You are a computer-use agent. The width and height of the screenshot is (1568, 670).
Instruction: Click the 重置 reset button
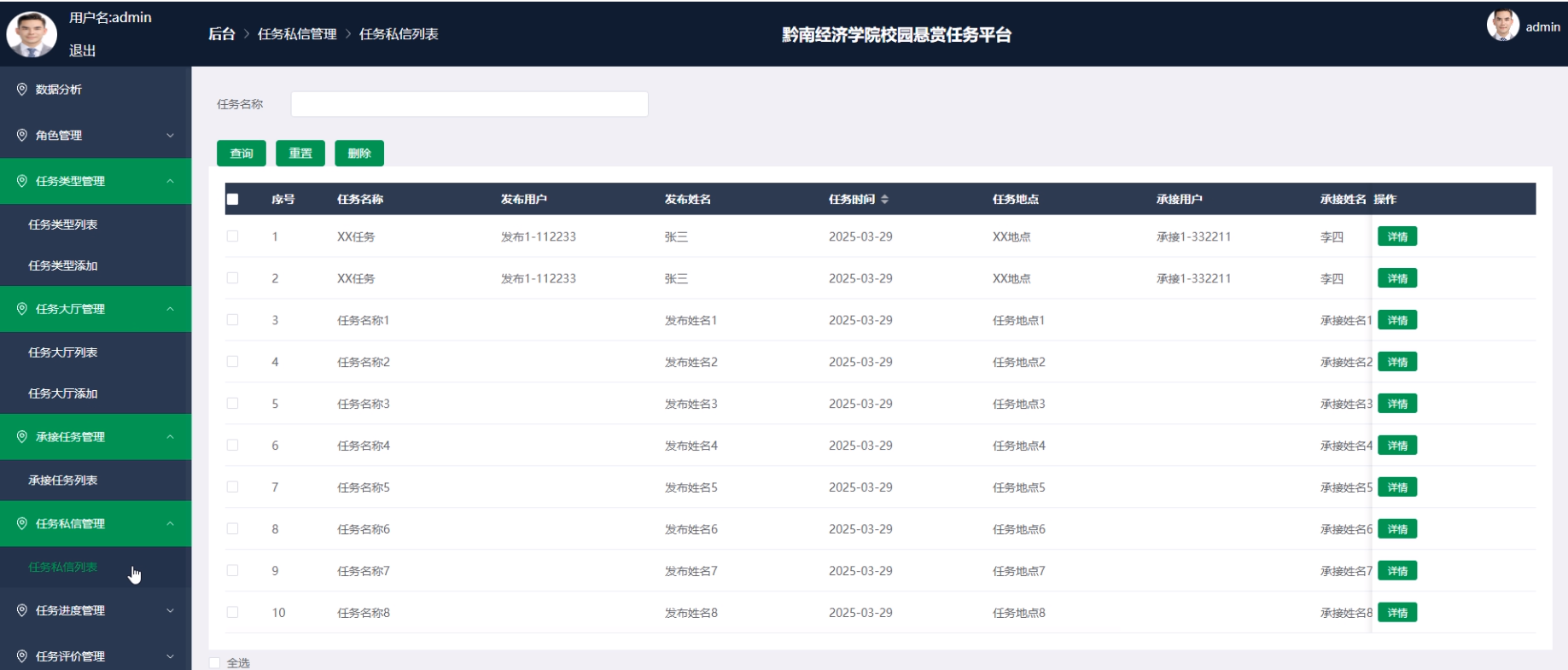click(300, 153)
